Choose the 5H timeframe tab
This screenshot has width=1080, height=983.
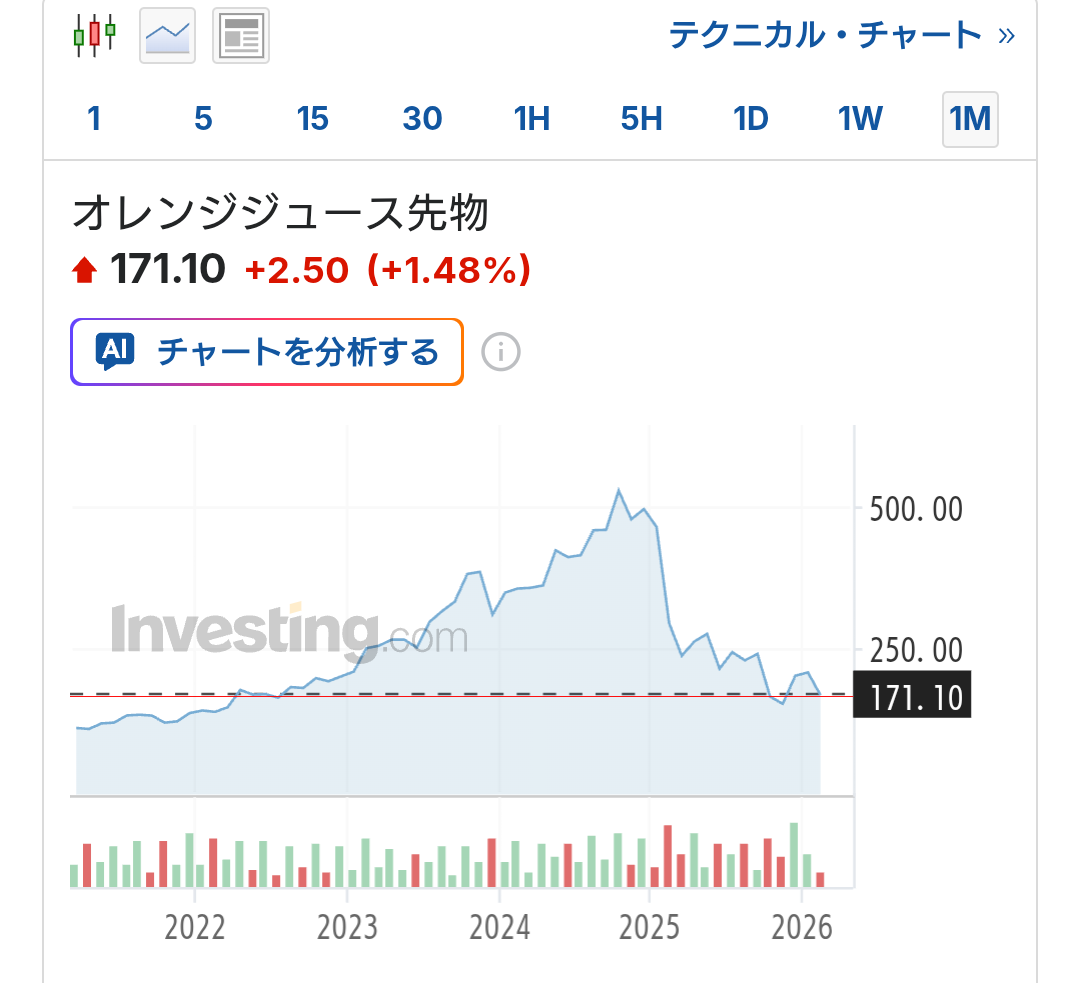641,119
